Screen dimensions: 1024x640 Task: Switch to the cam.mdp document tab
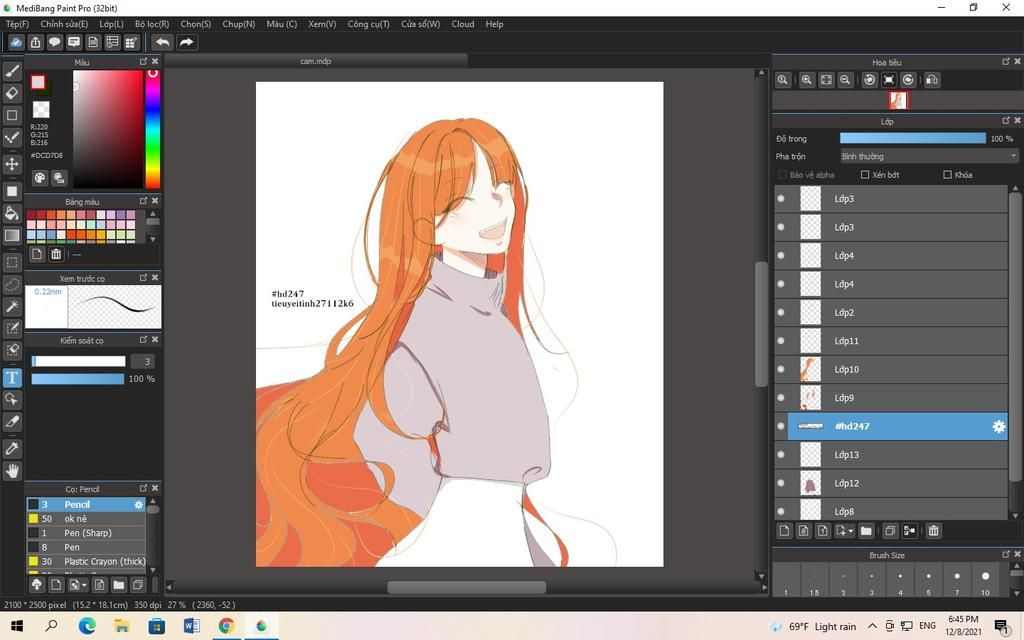(316, 61)
